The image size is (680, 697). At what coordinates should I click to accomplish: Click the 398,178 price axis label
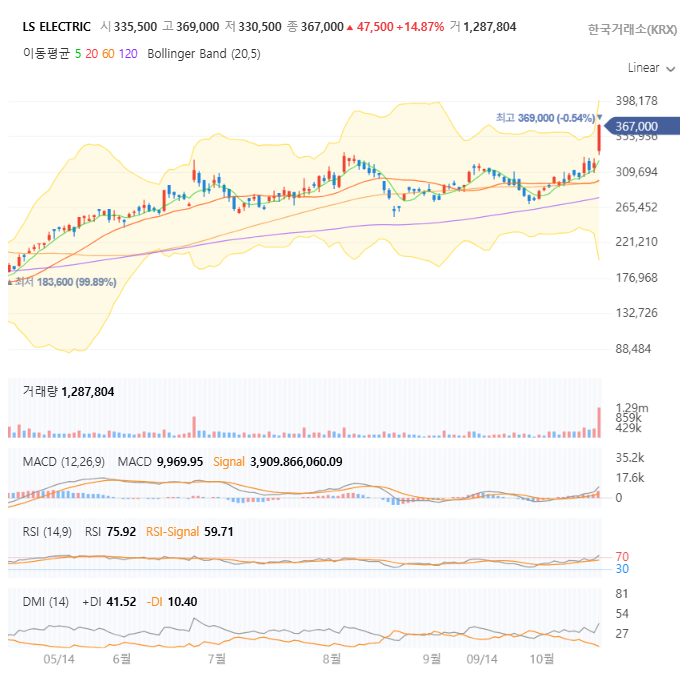(636, 101)
